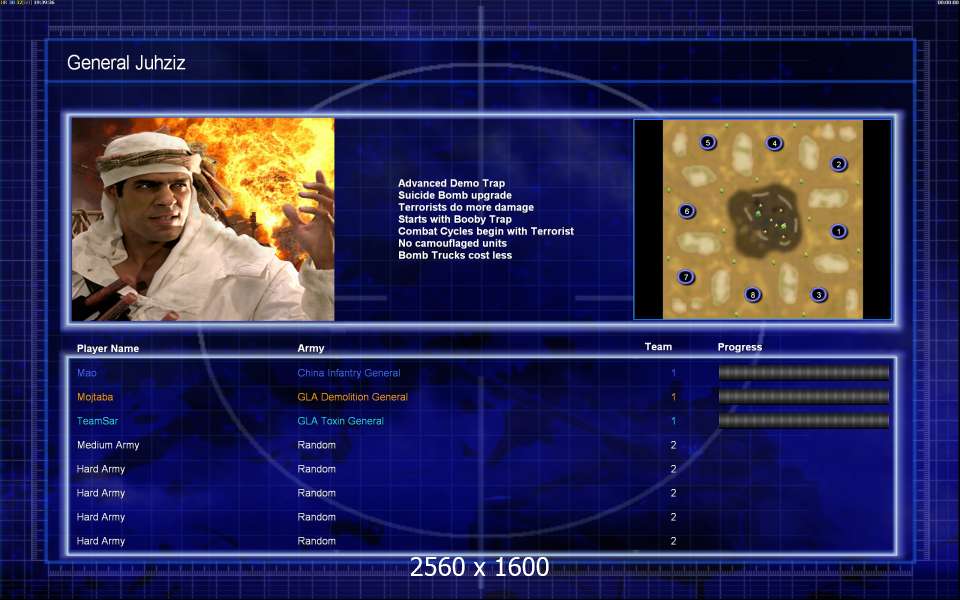The image size is (960, 600).
Task: Click the Army column header
Action: (x=311, y=348)
